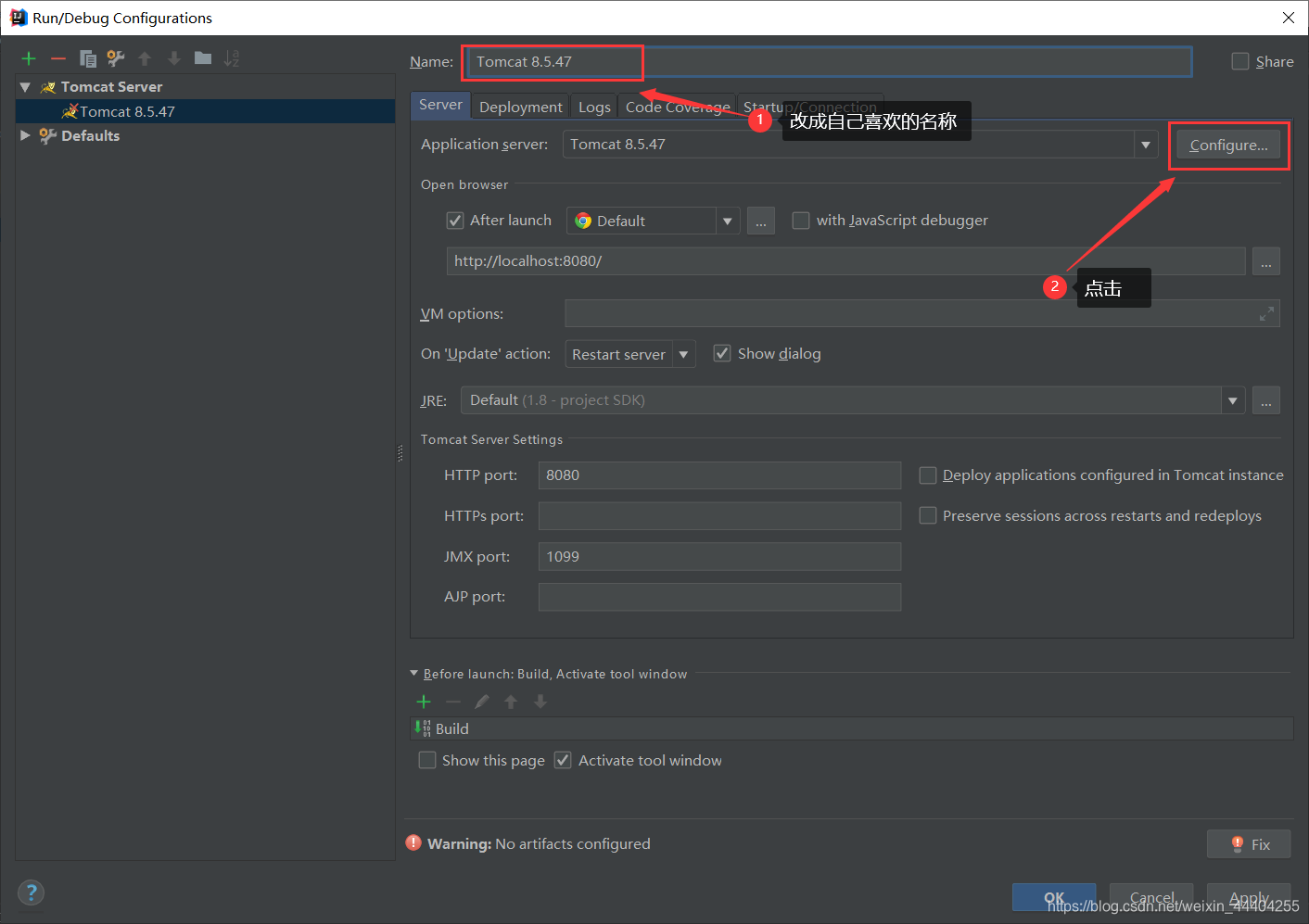Toggle the Share checkbox
The height and width of the screenshot is (924, 1309).
click(x=1240, y=61)
